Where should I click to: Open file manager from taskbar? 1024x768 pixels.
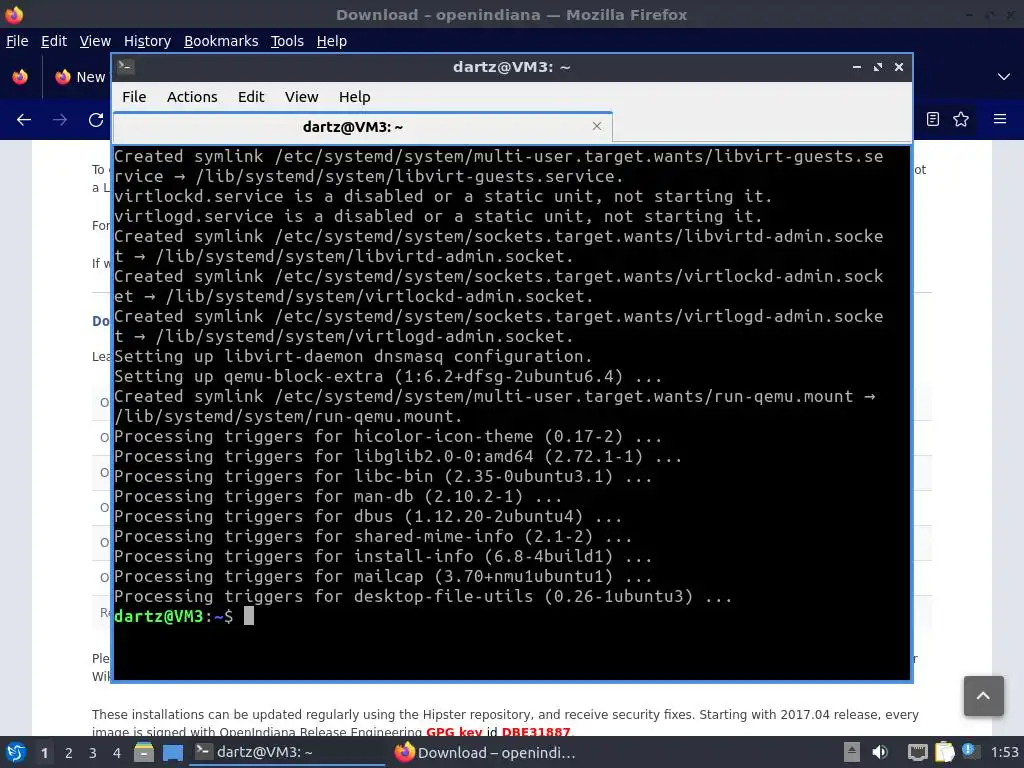point(144,752)
